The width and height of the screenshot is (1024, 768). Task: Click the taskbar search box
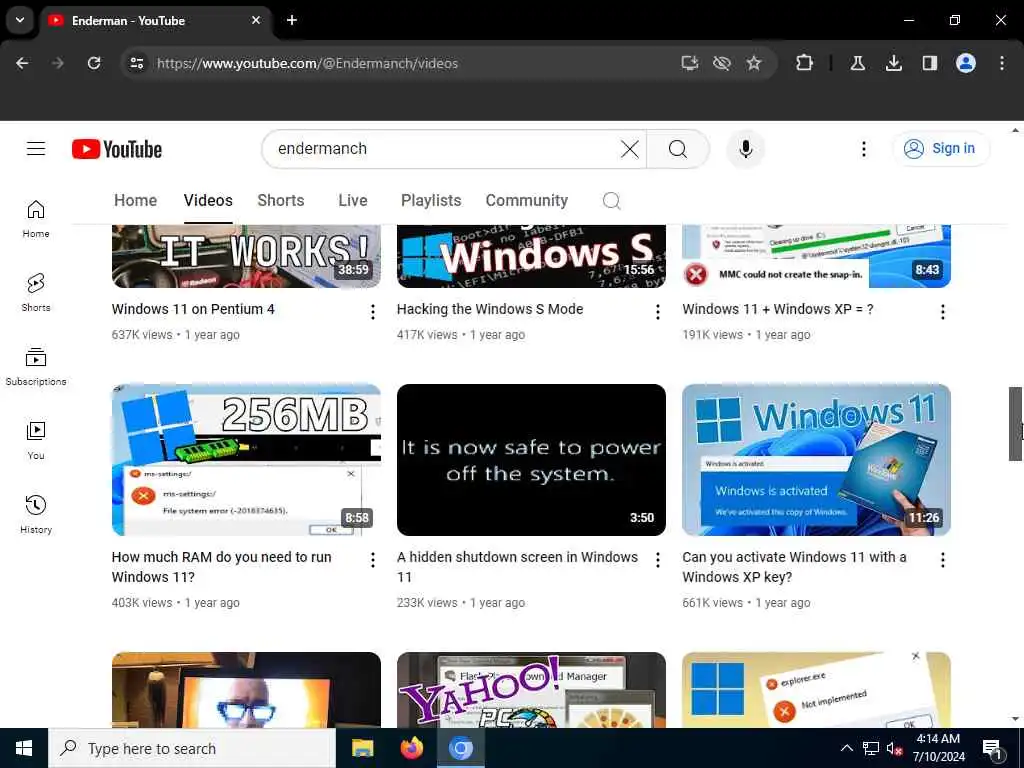[x=192, y=748]
